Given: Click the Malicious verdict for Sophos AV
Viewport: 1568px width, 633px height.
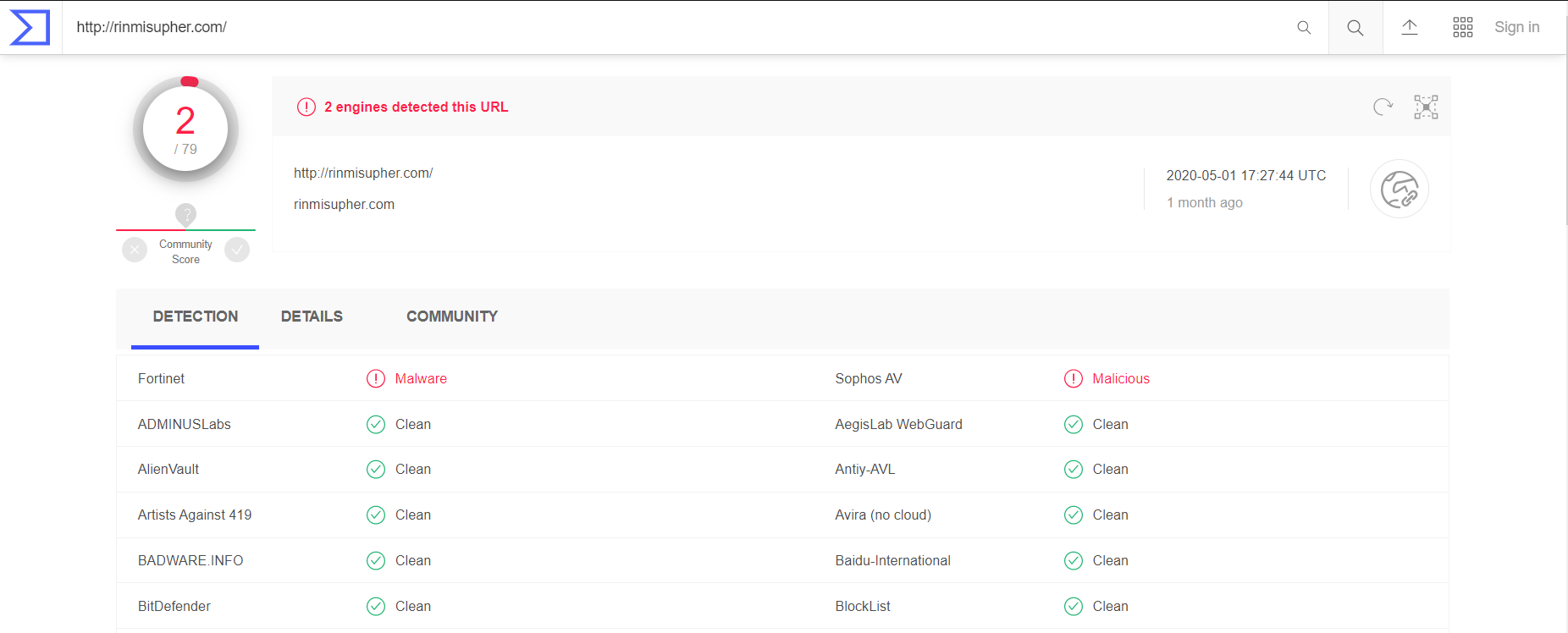Looking at the screenshot, I should (x=1121, y=378).
